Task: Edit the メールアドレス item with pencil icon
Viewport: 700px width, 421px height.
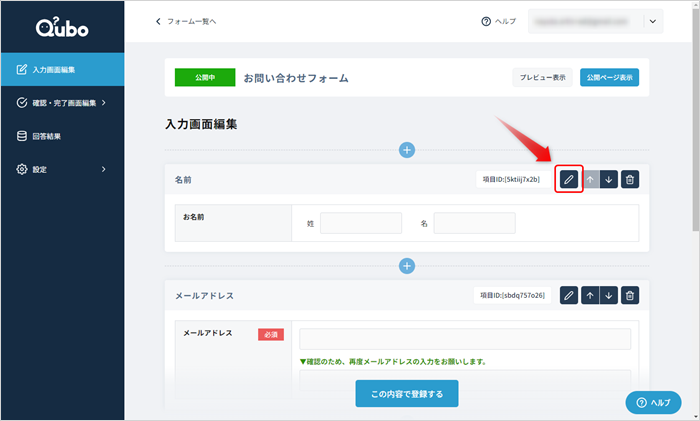Action: pos(569,295)
